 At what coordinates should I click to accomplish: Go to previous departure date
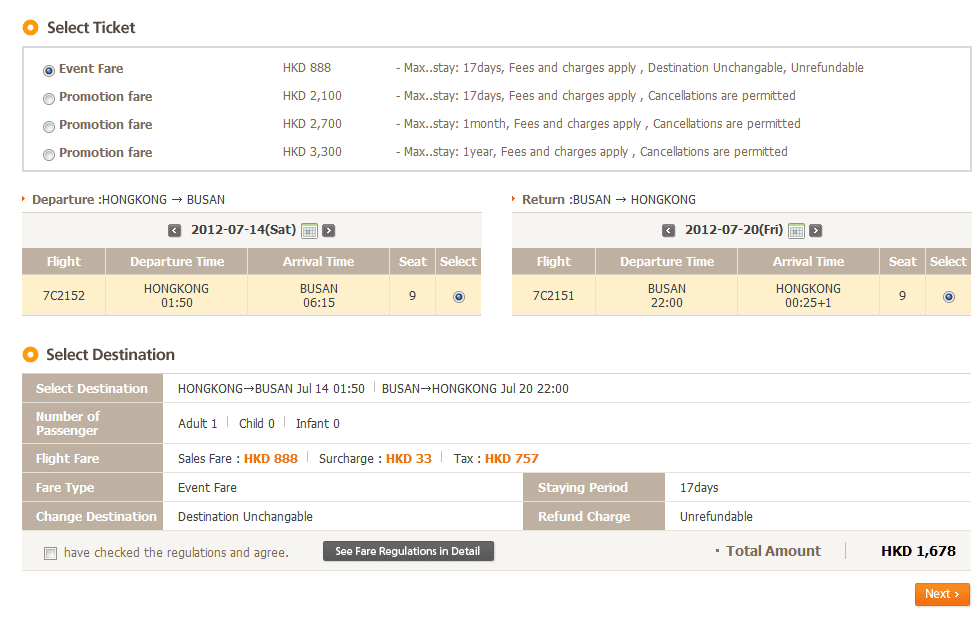tap(175, 231)
